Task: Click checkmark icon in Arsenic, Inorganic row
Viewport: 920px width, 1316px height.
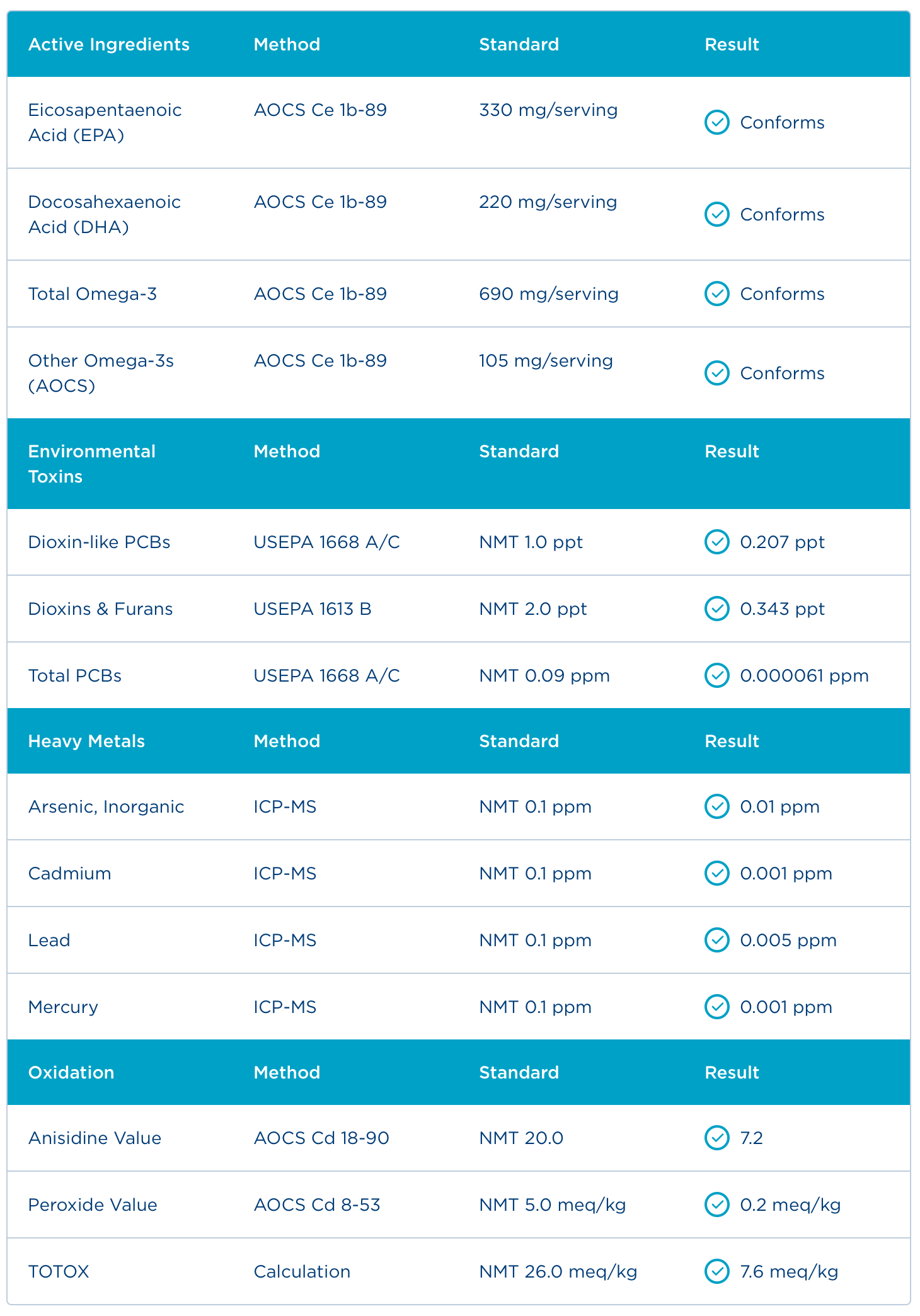Action: coord(716,806)
